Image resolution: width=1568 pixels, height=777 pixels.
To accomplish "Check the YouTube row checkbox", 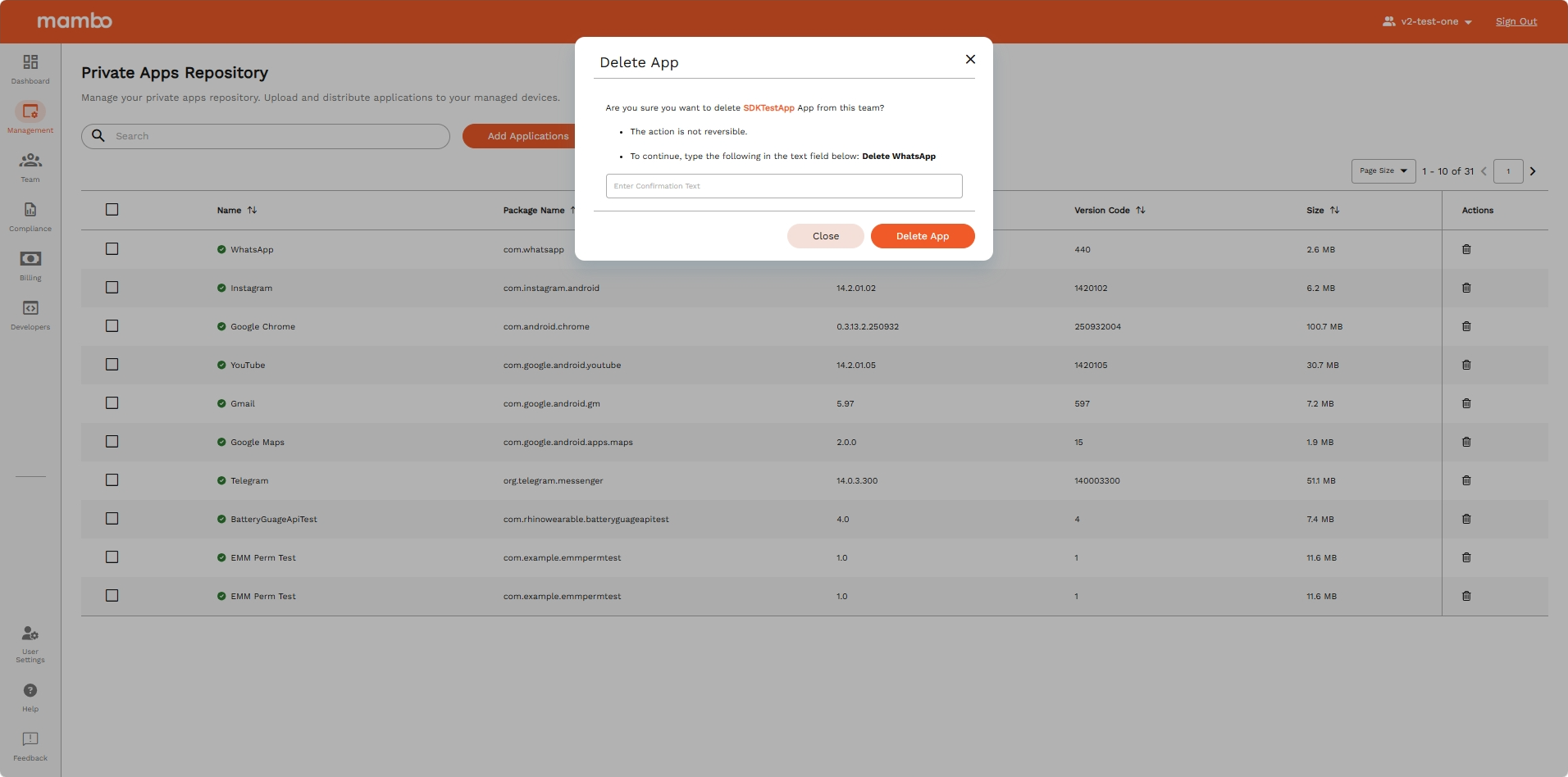I will pyautogui.click(x=112, y=365).
